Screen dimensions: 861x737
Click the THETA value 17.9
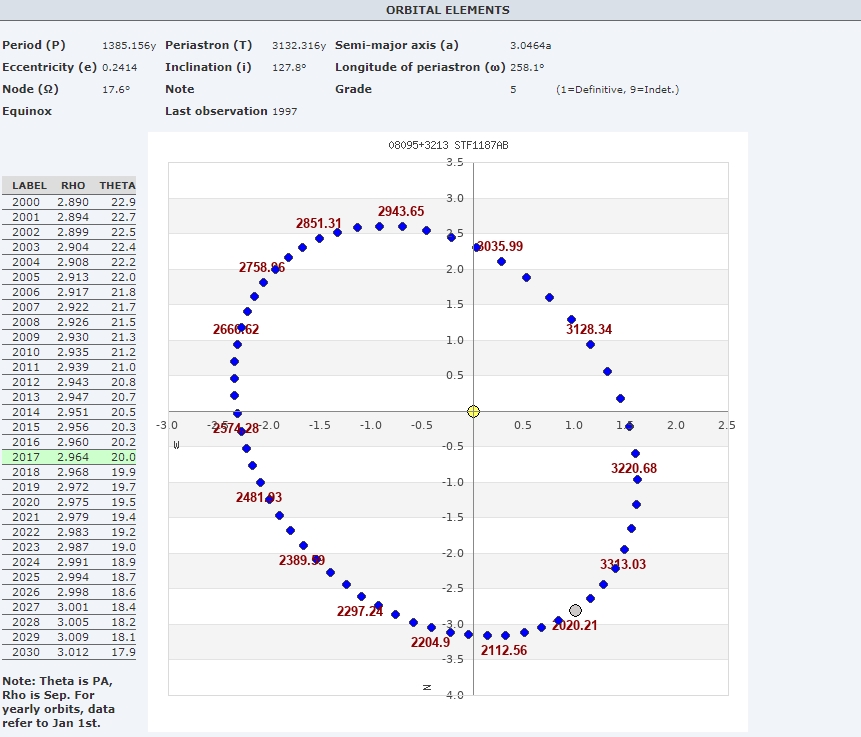click(123, 652)
